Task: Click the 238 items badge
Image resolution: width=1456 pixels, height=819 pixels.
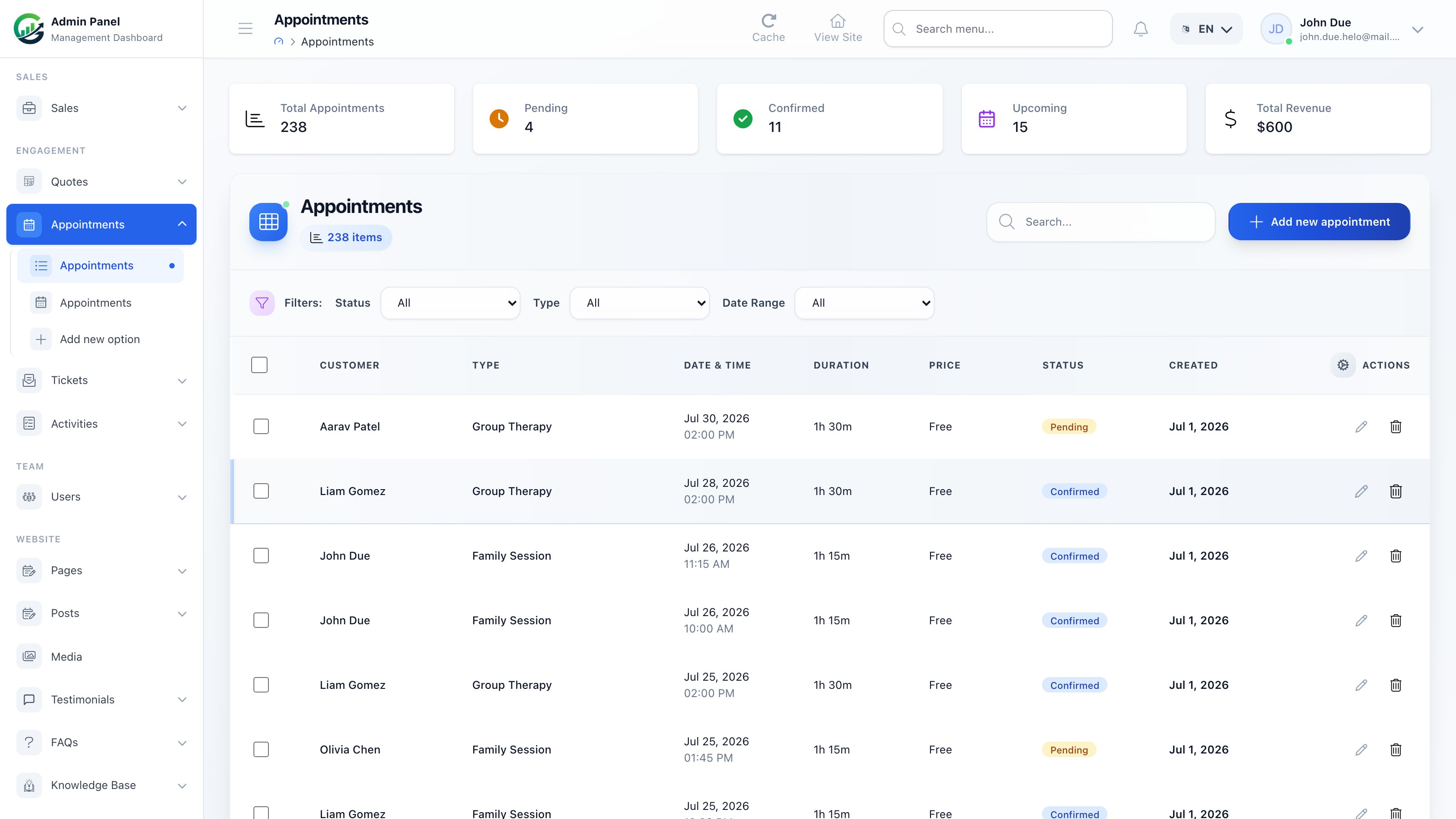Action: tap(346, 238)
